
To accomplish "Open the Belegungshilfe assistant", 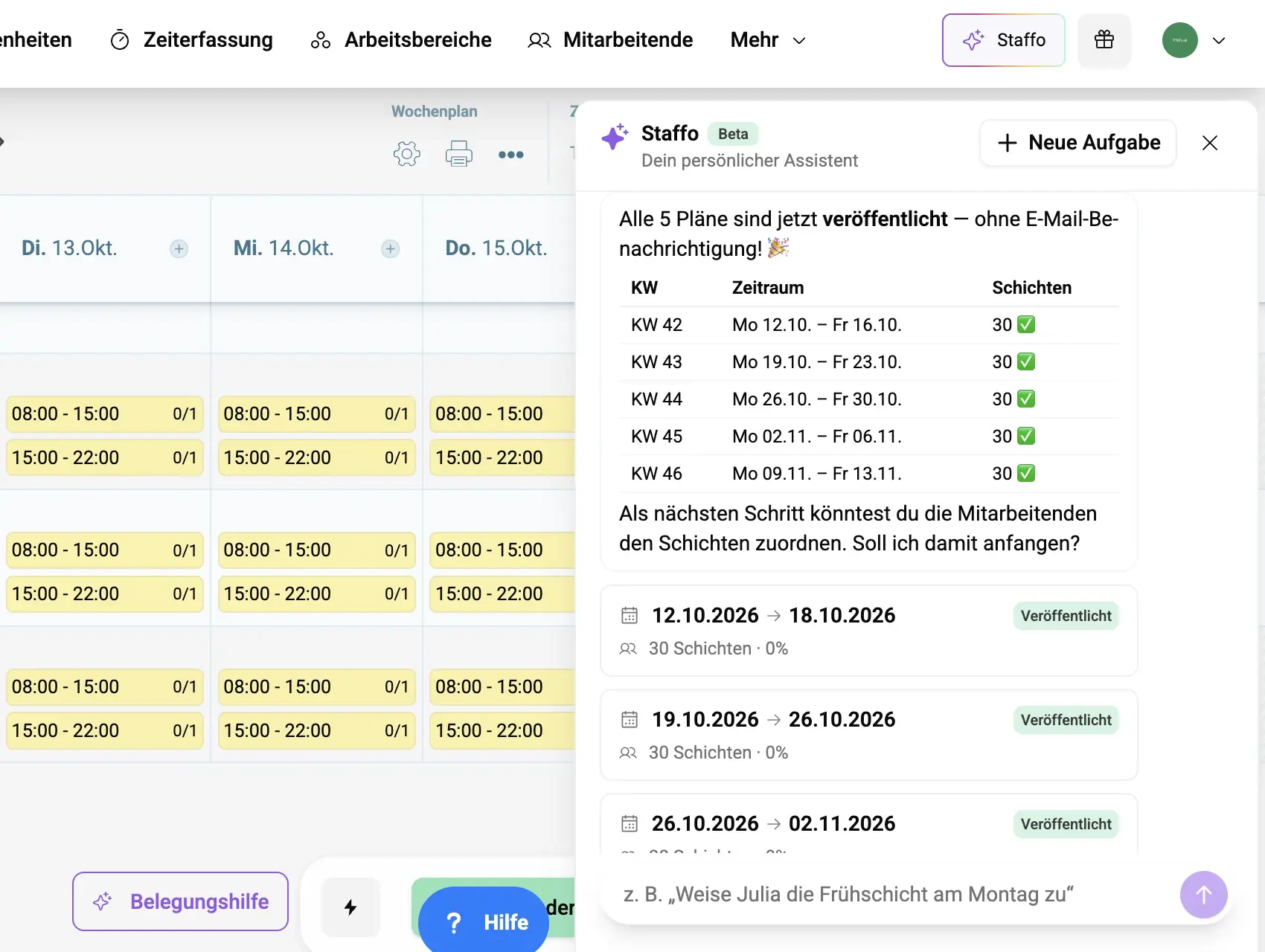I will [180, 901].
